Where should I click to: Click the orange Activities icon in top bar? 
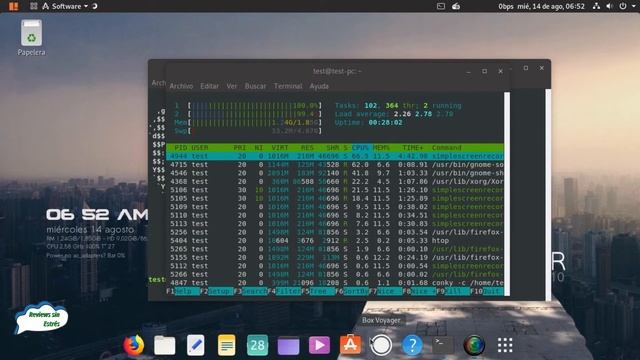[x=13, y=6]
